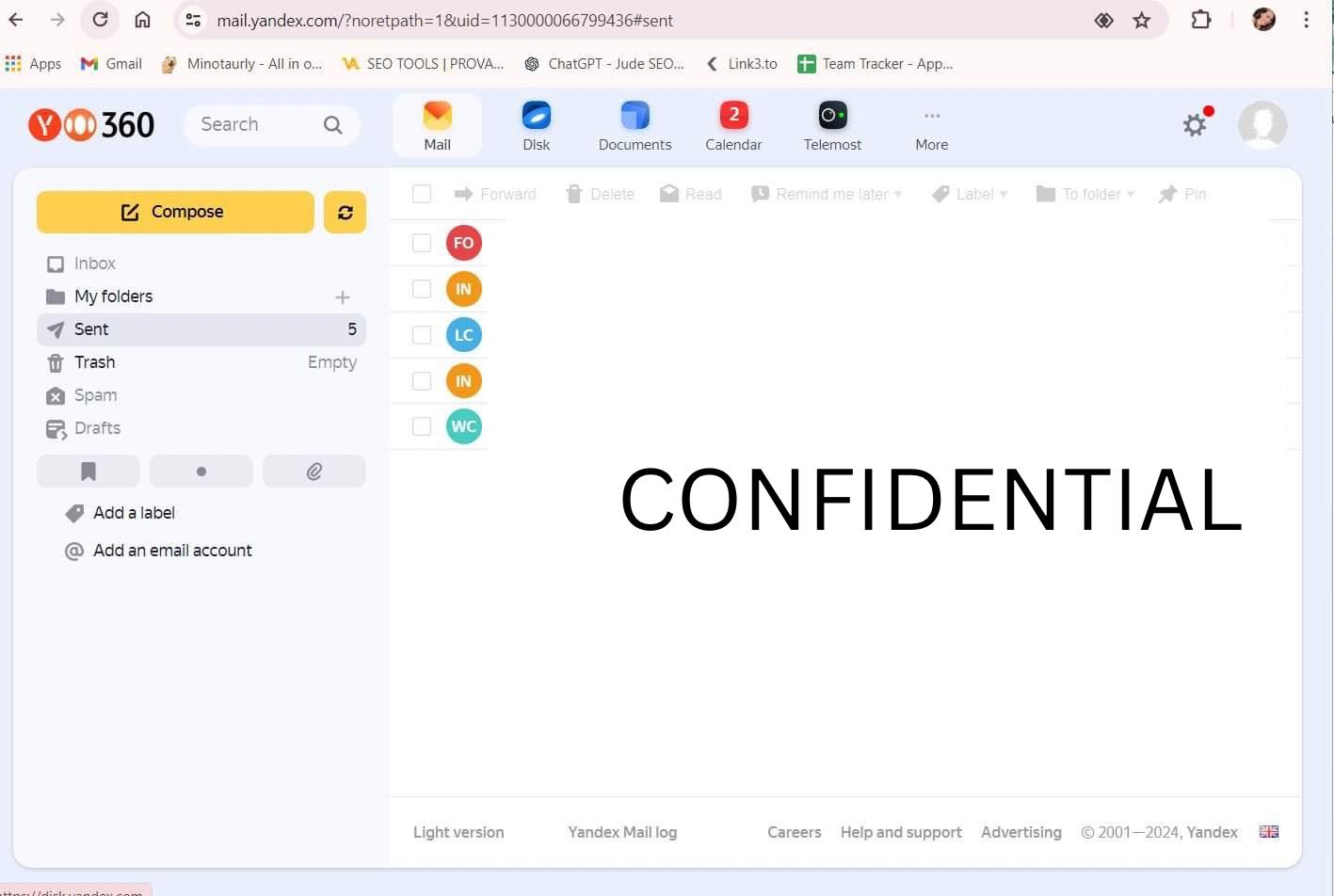This screenshot has width=1334, height=896.
Task: Open the Mail app icon
Action: (437, 125)
